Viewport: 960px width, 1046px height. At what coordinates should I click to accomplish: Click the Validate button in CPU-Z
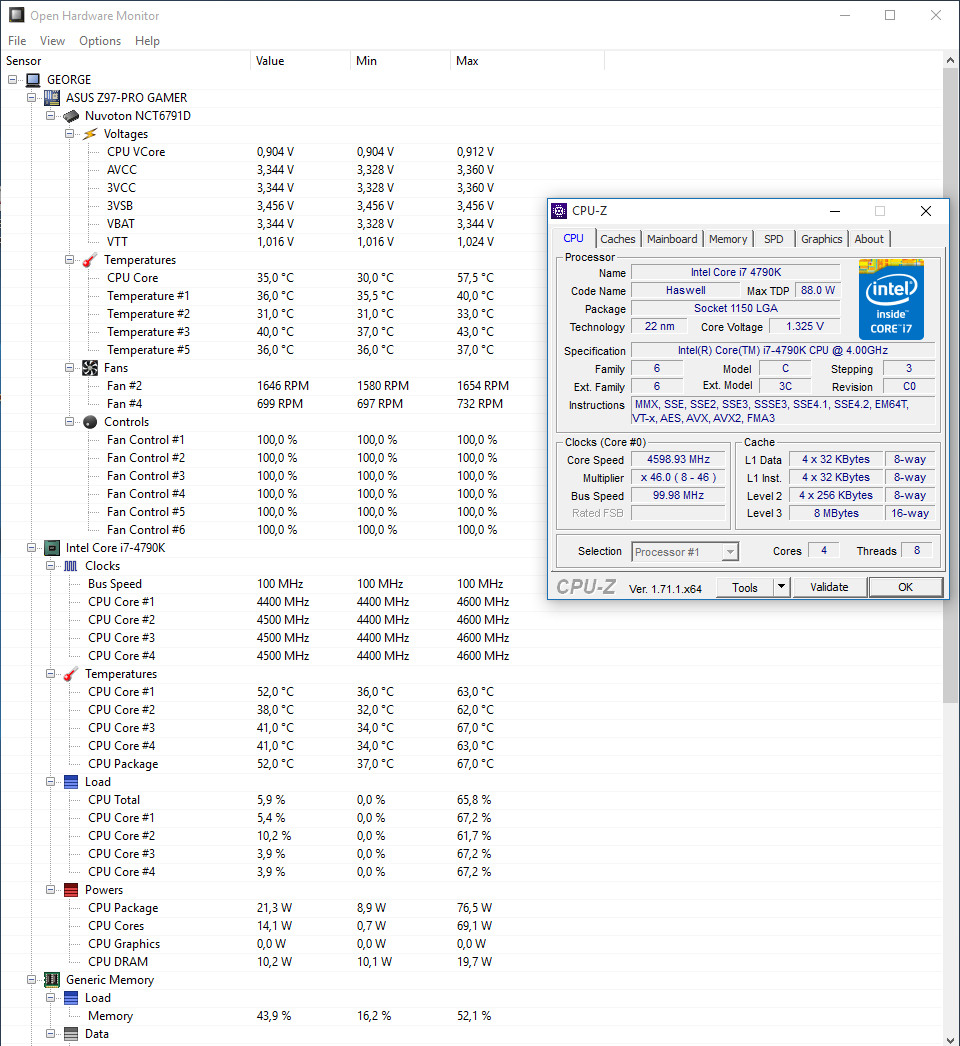click(x=829, y=587)
